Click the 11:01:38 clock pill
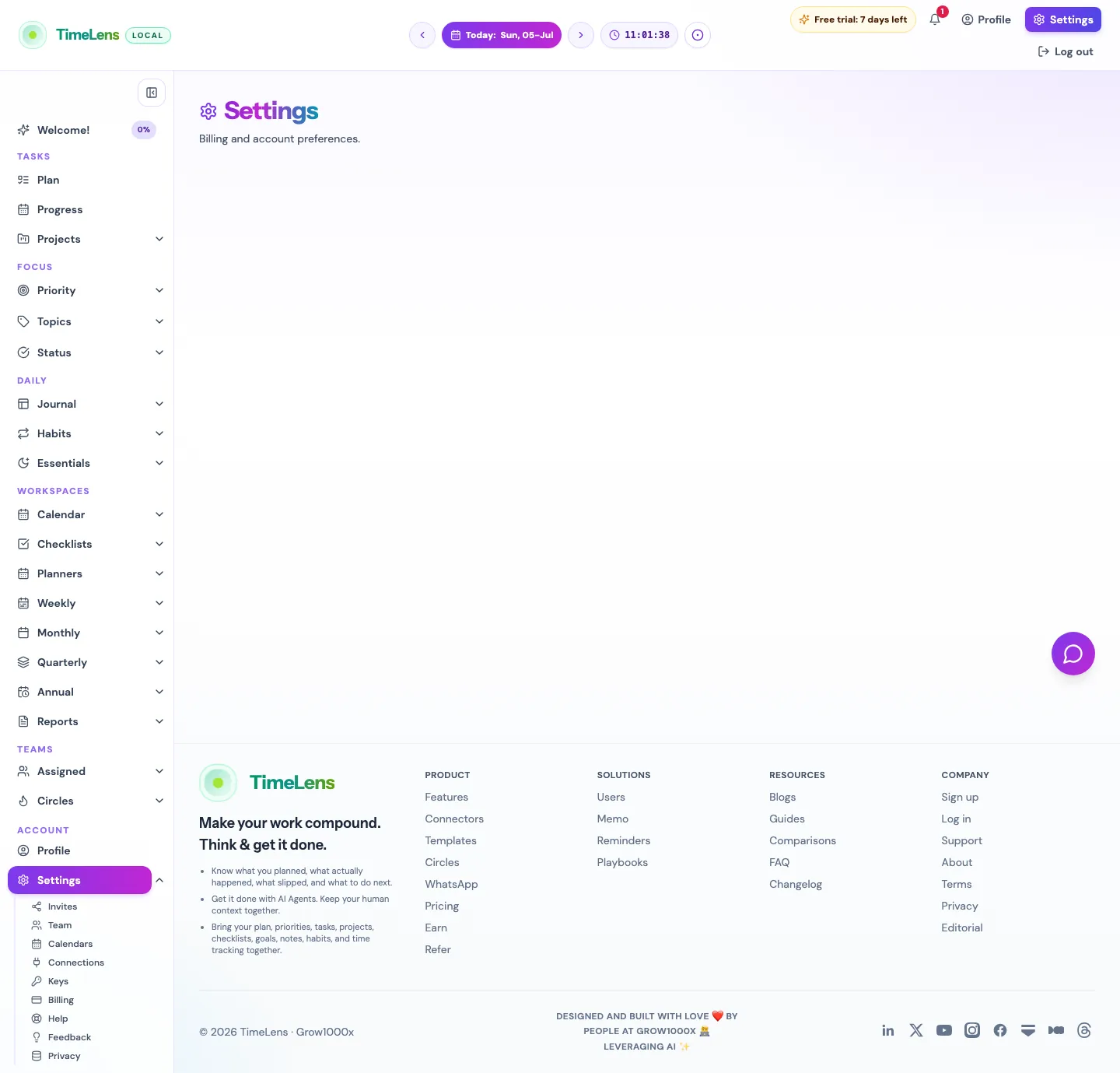Viewport: 1120px width, 1073px height. 639,35
